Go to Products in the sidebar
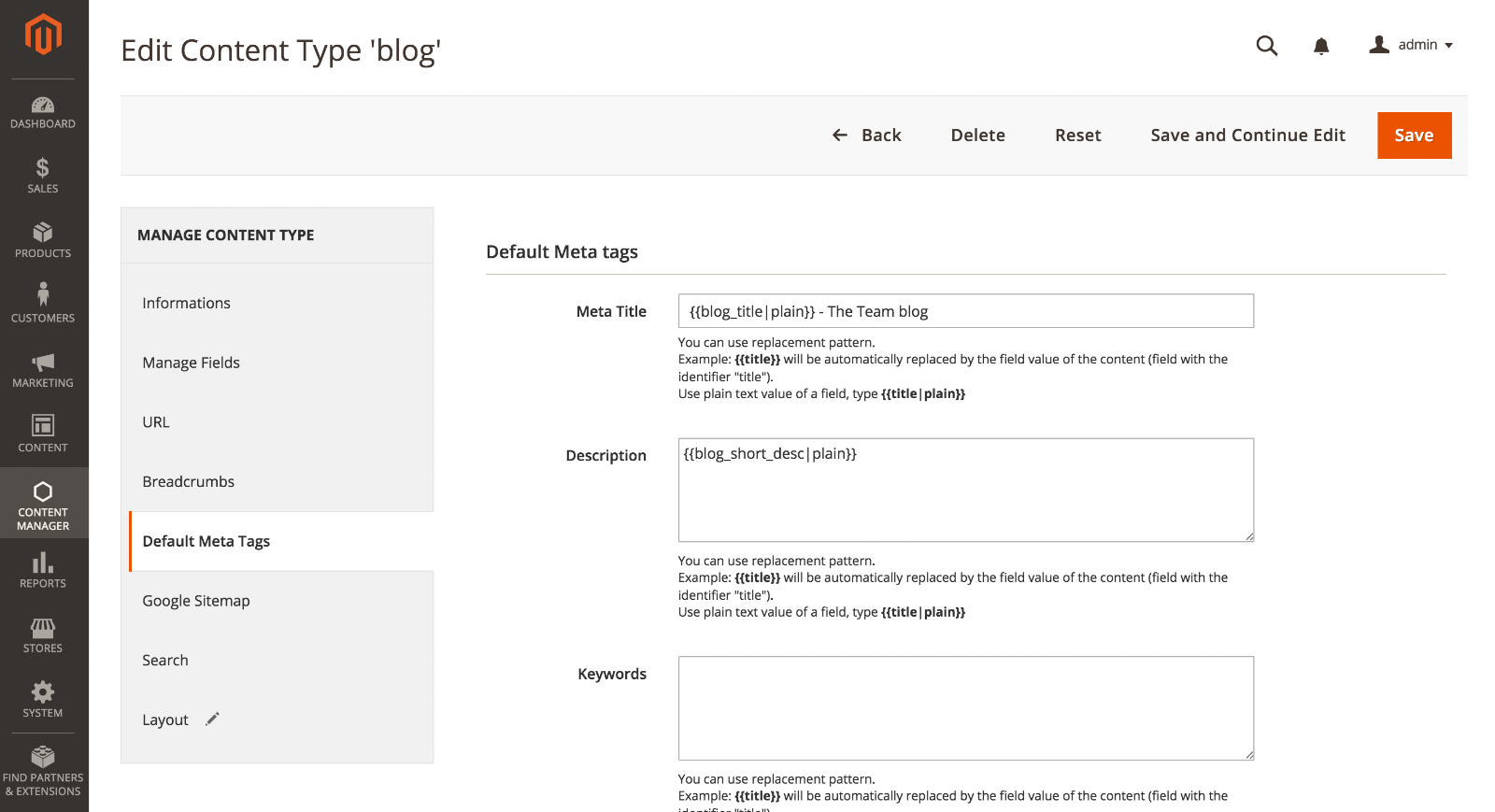Image resolution: width=1495 pixels, height=812 pixels. [x=43, y=241]
